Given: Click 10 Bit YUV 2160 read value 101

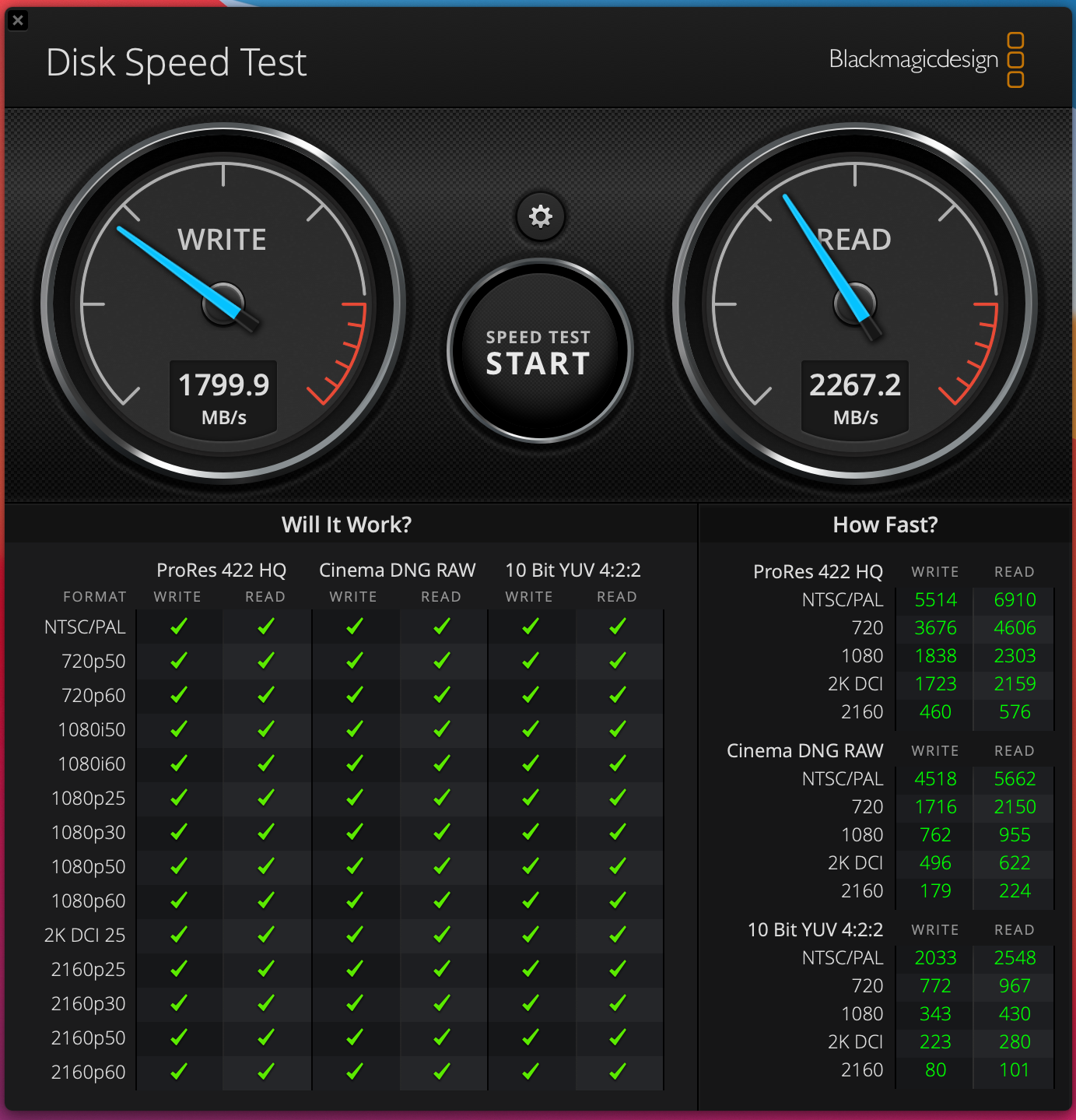Looking at the screenshot, I should coord(1015,1070).
